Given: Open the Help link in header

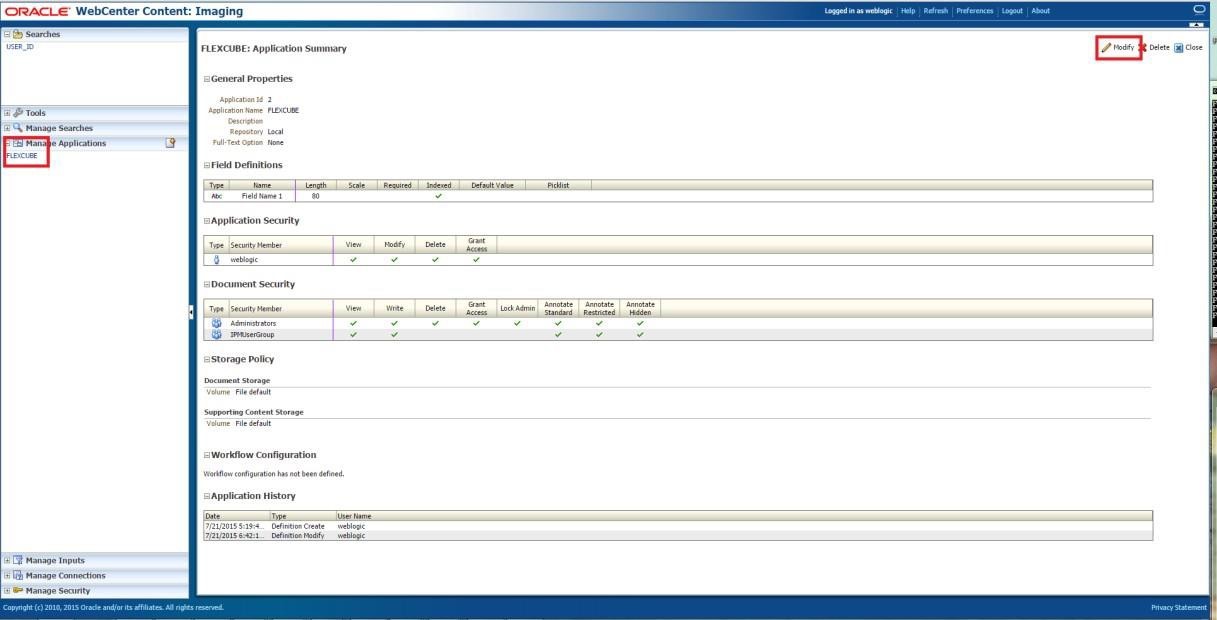Looking at the screenshot, I should (908, 11).
